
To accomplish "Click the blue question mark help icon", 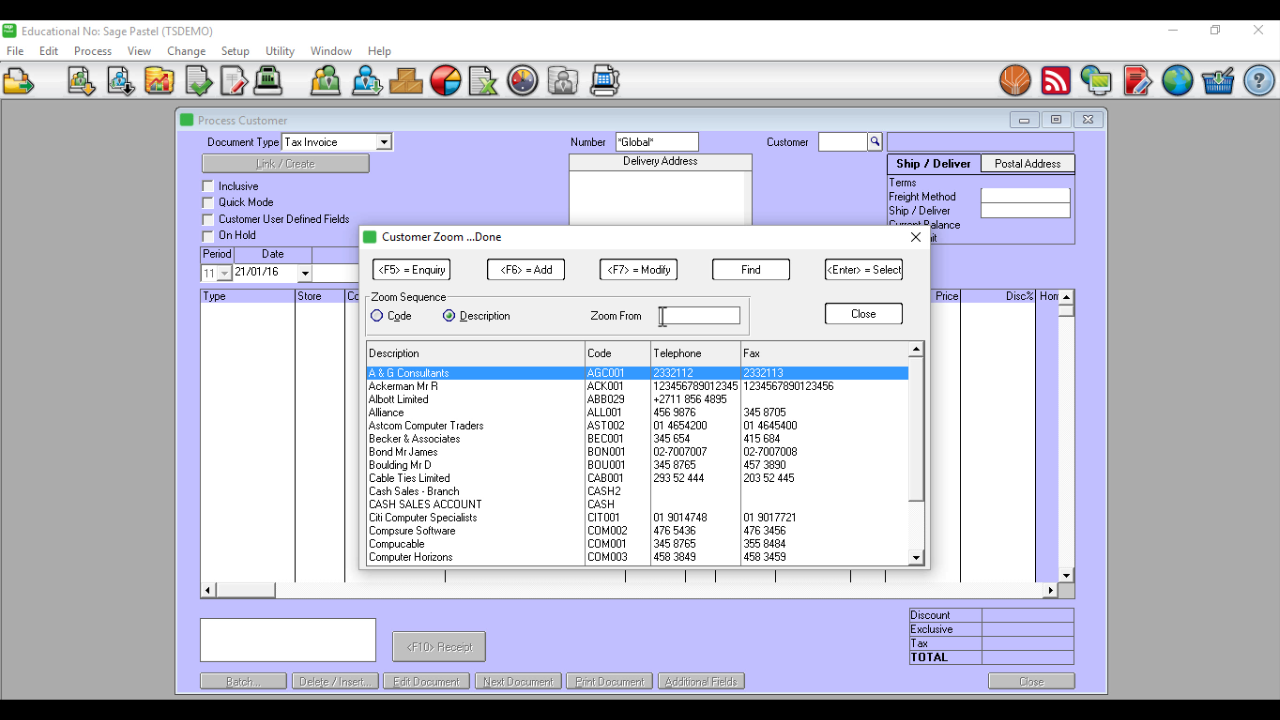I will click(x=1259, y=81).
